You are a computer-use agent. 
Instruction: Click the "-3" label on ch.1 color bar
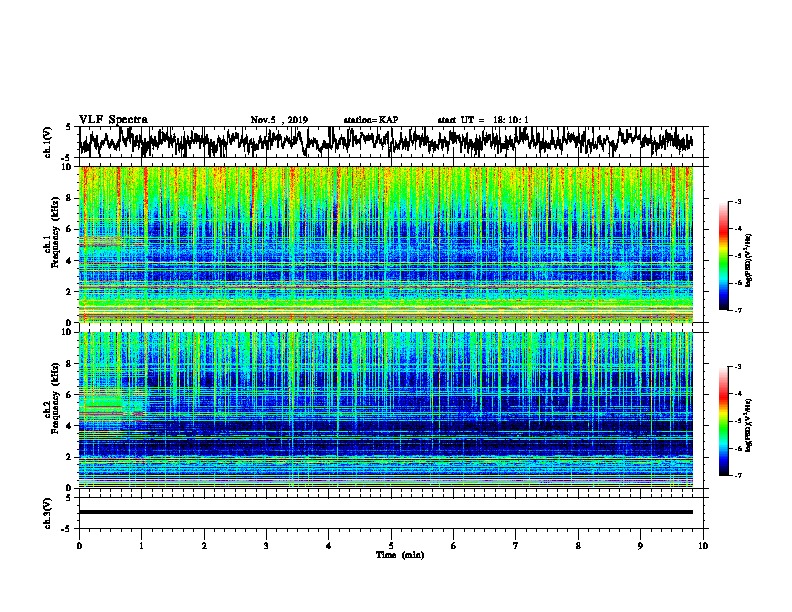click(738, 202)
